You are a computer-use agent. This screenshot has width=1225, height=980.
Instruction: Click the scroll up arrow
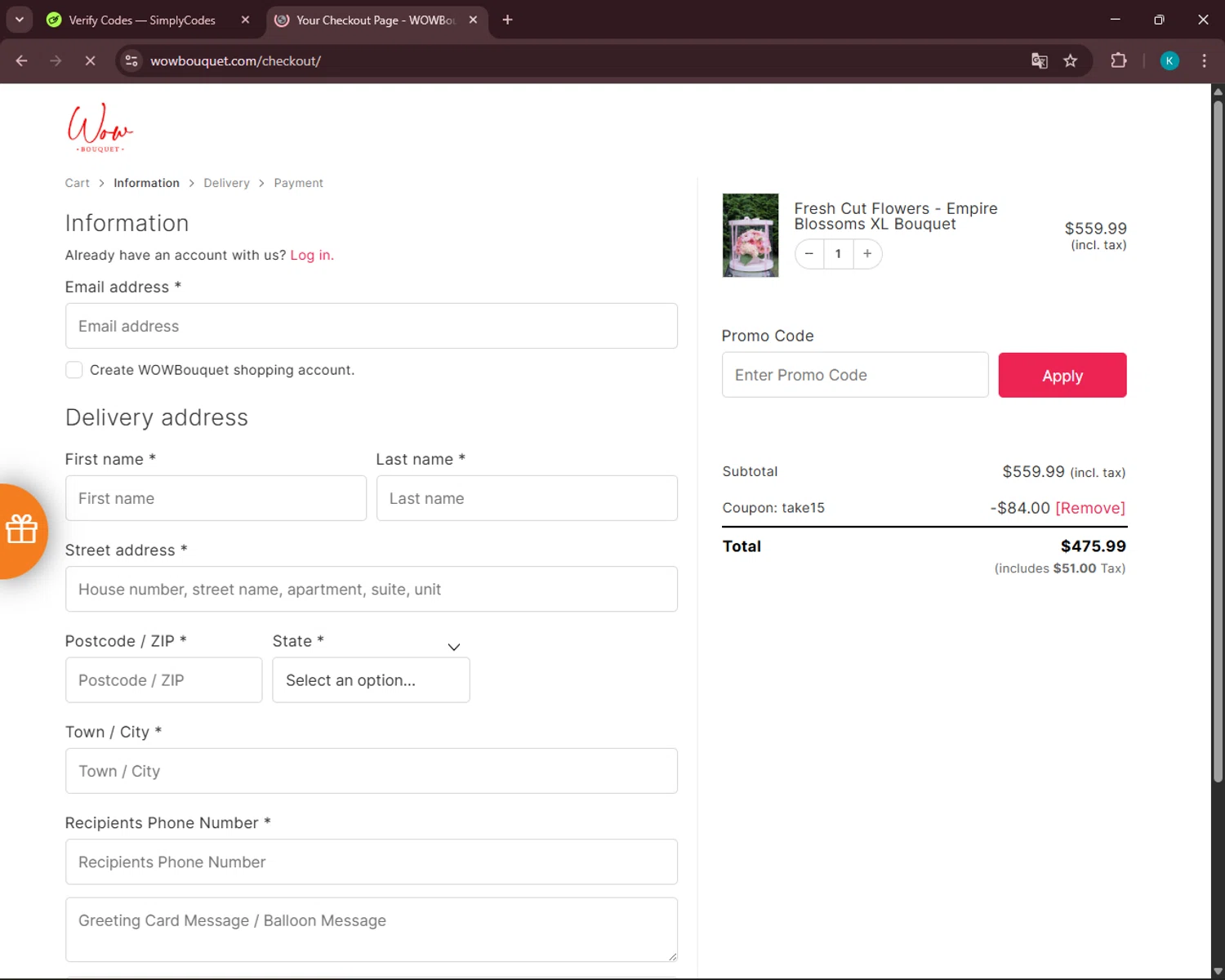(x=1218, y=91)
